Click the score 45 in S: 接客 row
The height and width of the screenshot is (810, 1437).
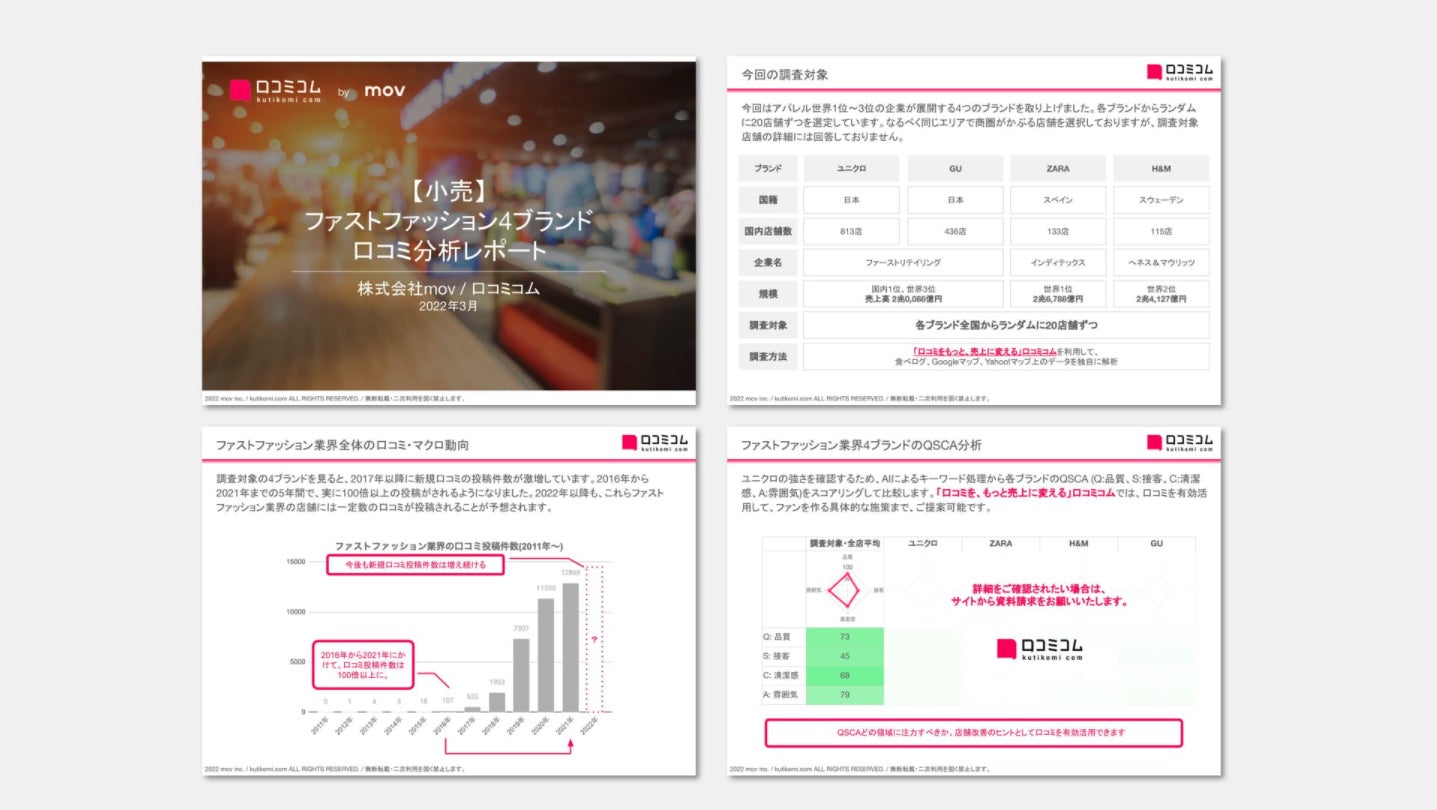tap(845, 656)
